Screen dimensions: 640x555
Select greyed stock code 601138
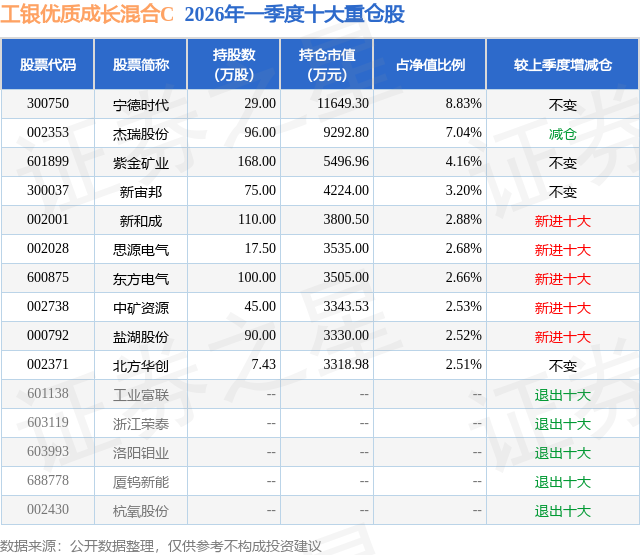click(x=48, y=393)
